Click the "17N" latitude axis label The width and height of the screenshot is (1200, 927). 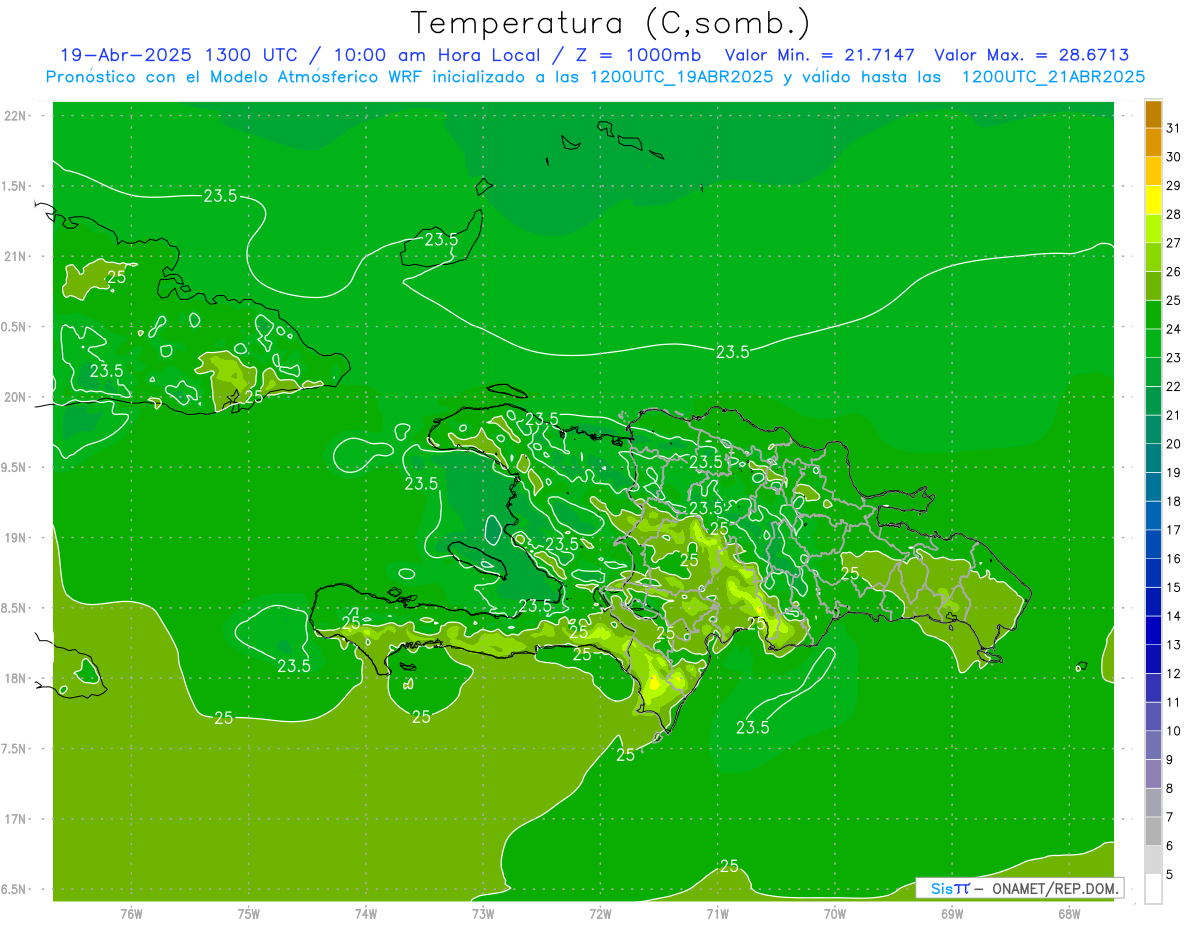click(17, 819)
